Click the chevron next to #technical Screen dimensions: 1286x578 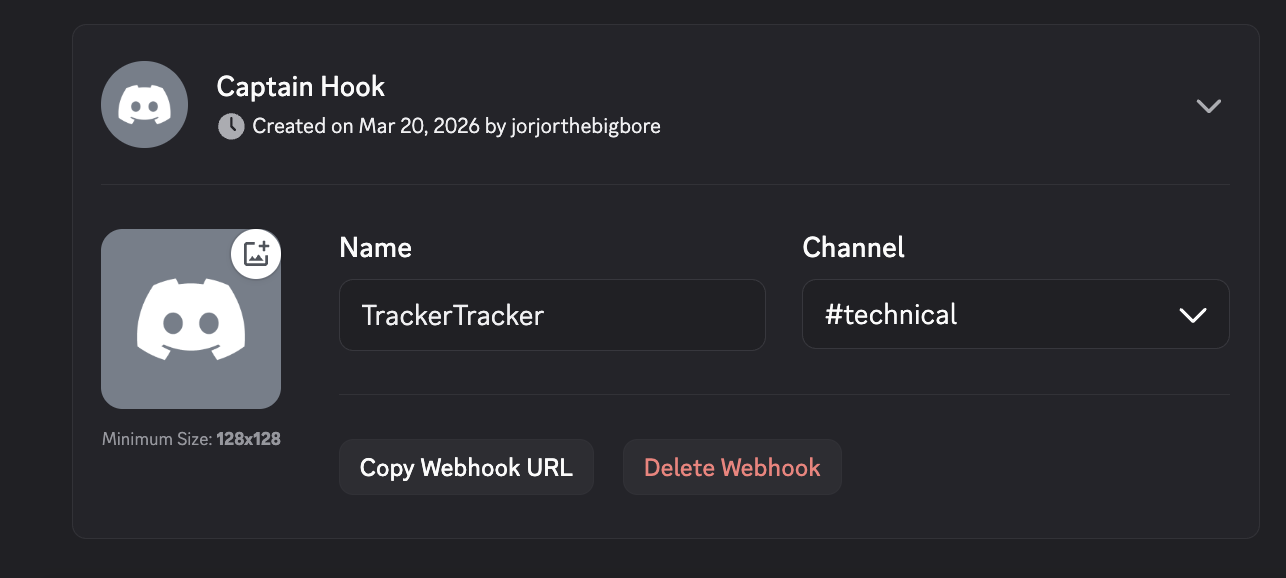tap(1192, 314)
